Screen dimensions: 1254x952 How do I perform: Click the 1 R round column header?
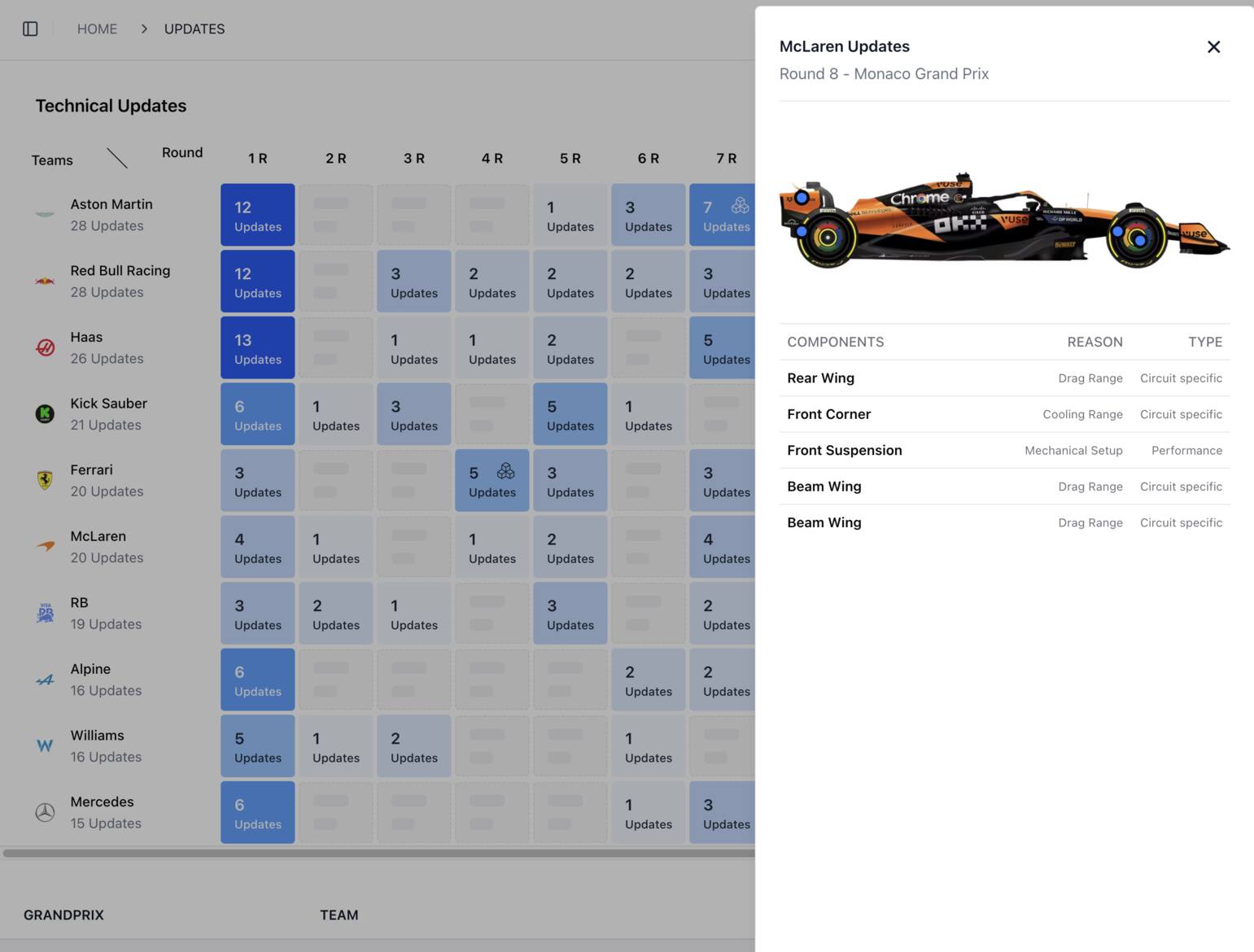[258, 159]
